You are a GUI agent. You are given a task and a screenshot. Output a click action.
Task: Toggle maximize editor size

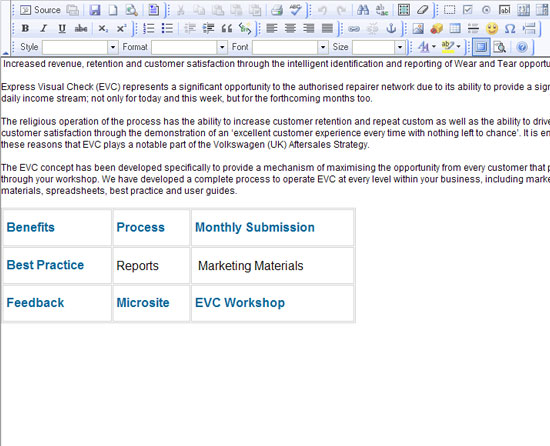pos(481,47)
